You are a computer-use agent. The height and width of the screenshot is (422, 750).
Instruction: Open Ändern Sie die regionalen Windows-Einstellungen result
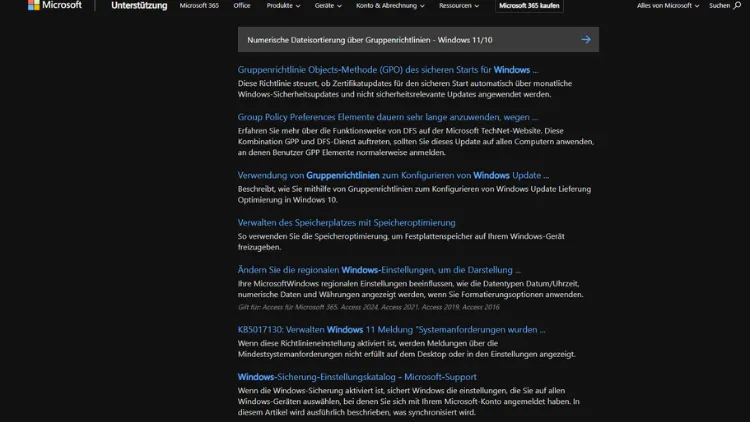click(379, 270)
